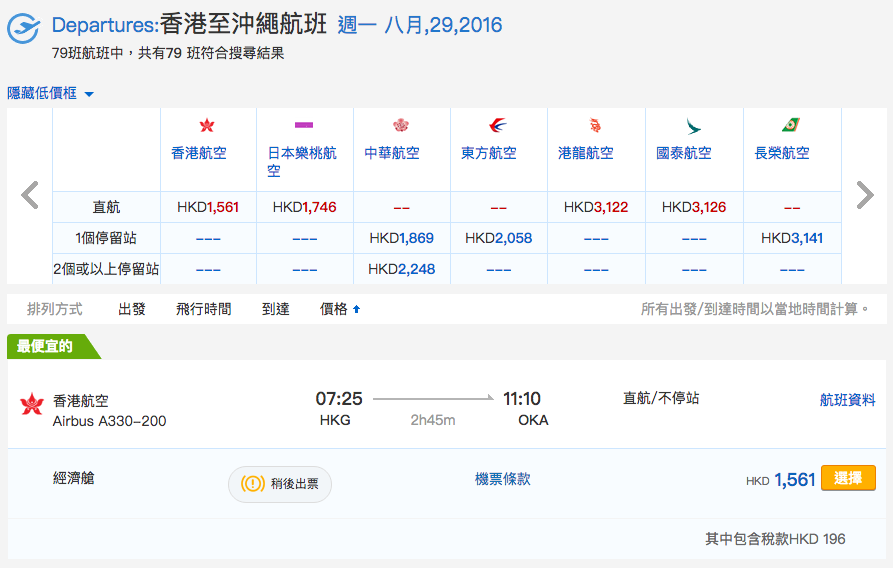Click the China Airlines plum blossom logo
Image resolution: width=893 pixels, height=568 pixels.
point(401,125)
